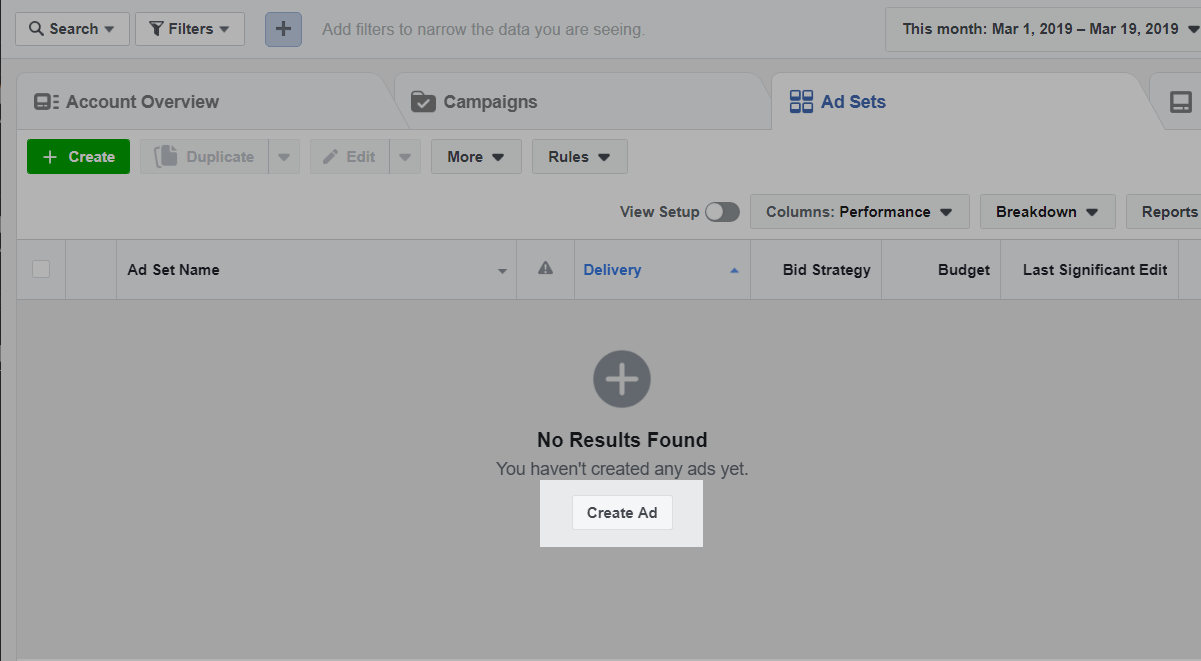The image size is (1201, 661).
Task: Click the large plus circle icon
Action: click(622, 379)
